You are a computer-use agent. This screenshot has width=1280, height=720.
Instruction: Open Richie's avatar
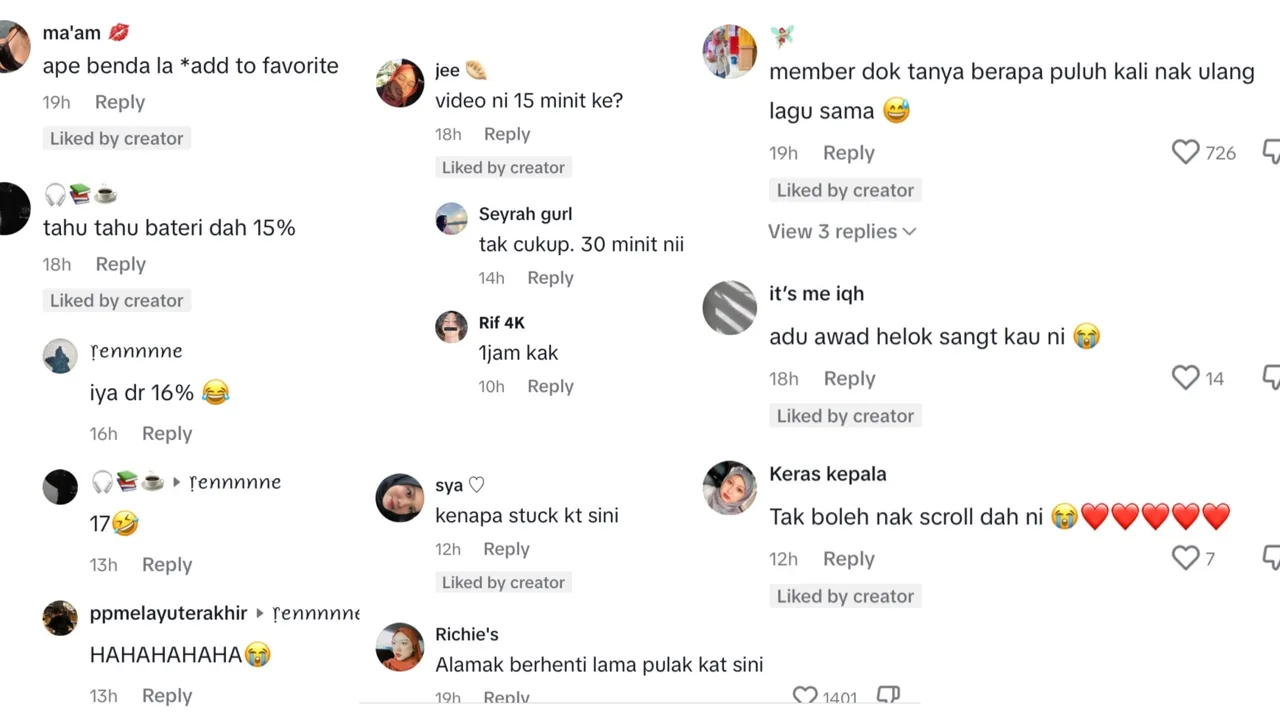click(400, 647)
